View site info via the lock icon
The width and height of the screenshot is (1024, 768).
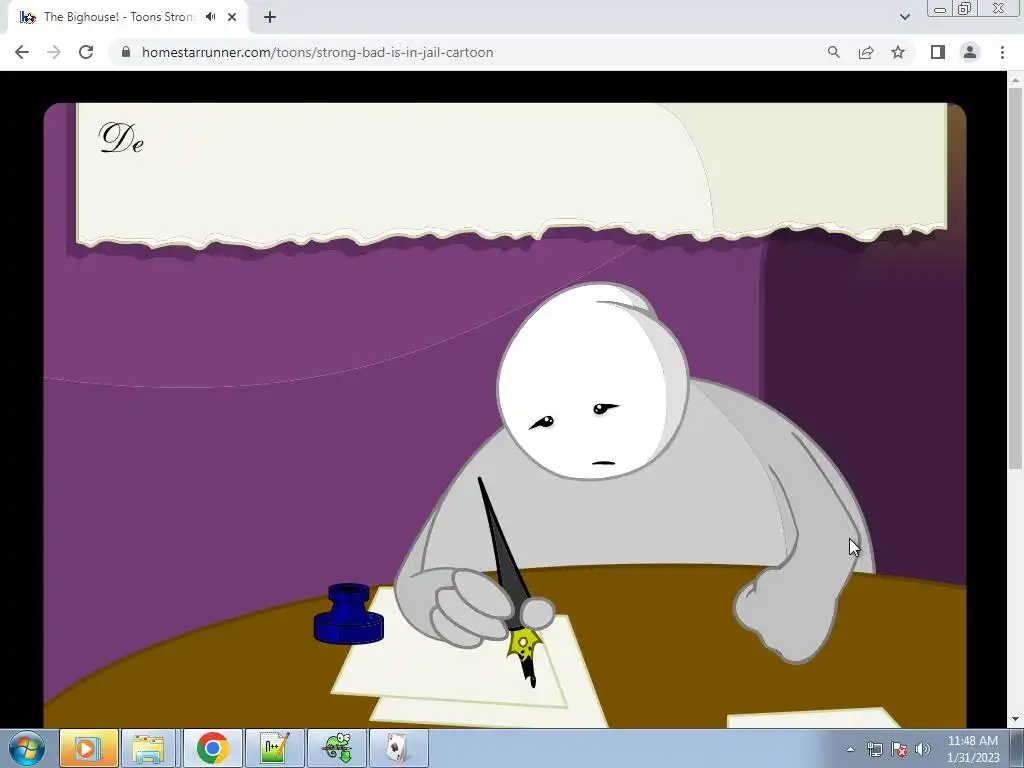click(x=126, y=52)
